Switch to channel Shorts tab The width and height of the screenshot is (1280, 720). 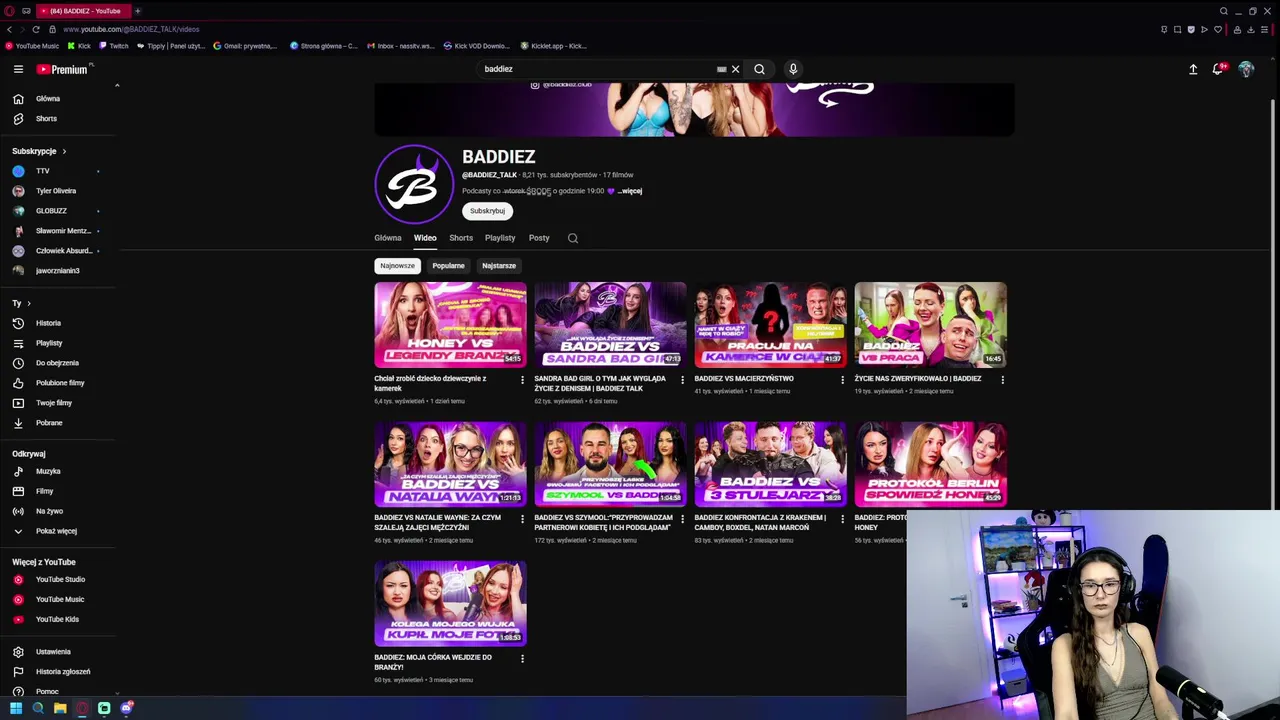click(x=461, y=238)
